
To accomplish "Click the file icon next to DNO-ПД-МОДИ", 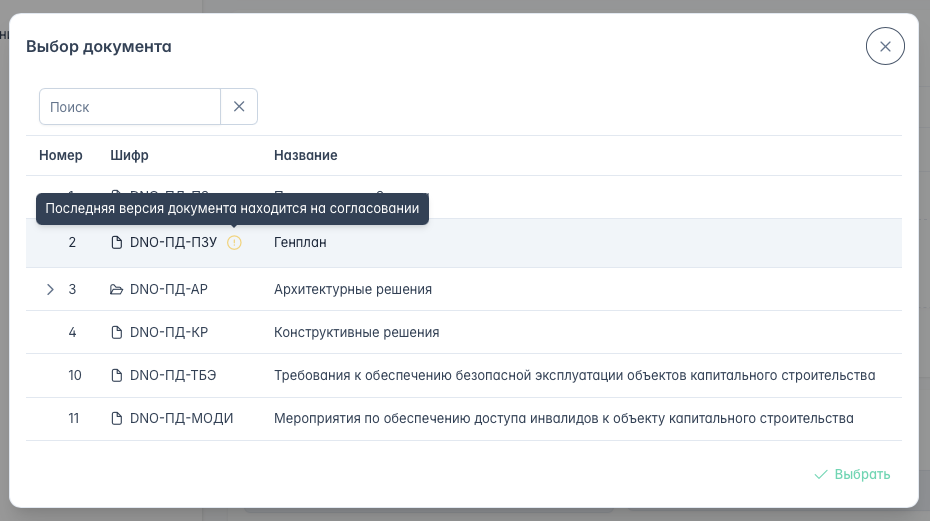I will tap(117, 419).
